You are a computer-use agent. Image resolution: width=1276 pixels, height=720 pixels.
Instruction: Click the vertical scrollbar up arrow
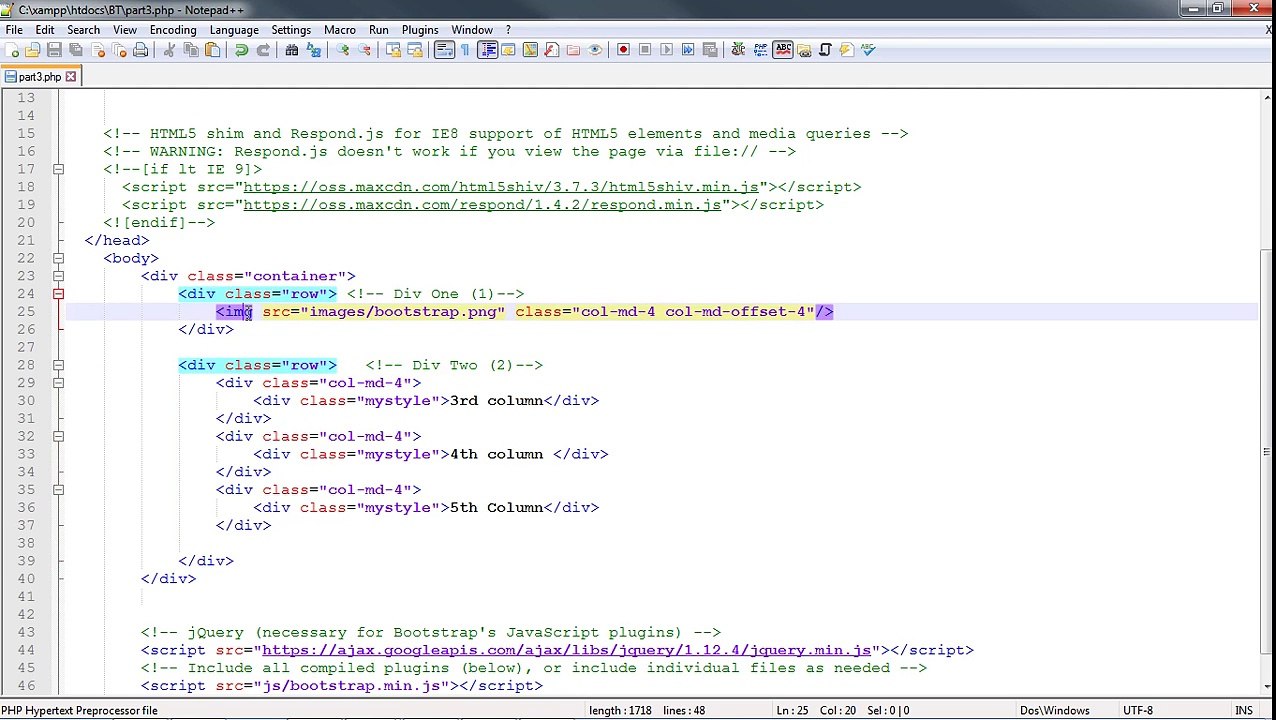[x=1267, y=97]
